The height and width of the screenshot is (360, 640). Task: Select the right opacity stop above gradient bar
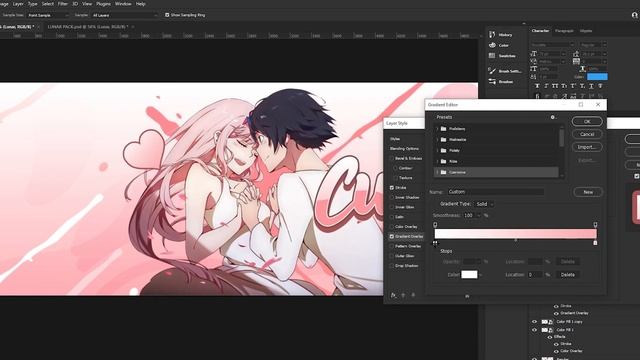tap(596, 224)
